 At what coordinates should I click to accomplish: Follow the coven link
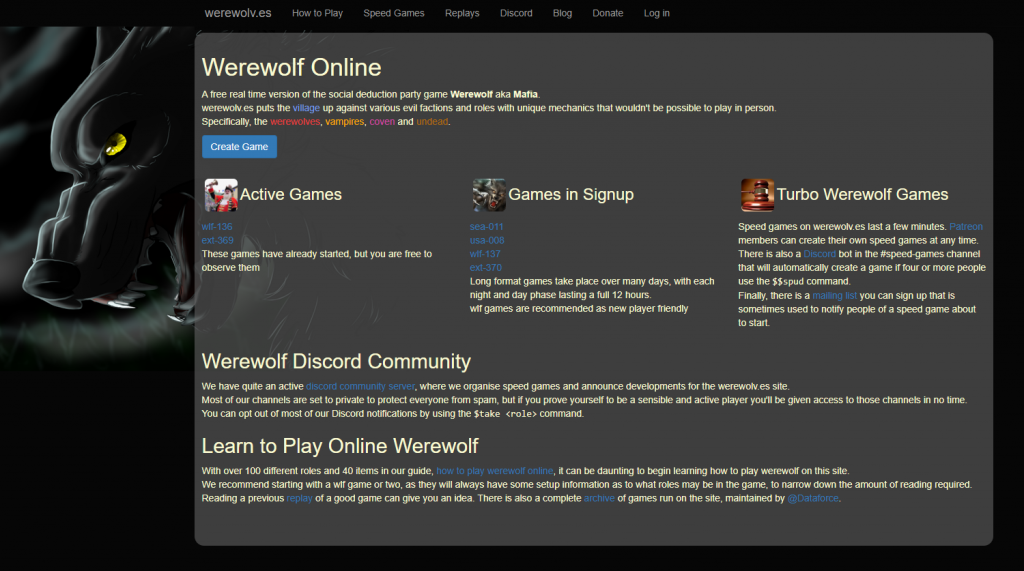click(x=382, y=122)
